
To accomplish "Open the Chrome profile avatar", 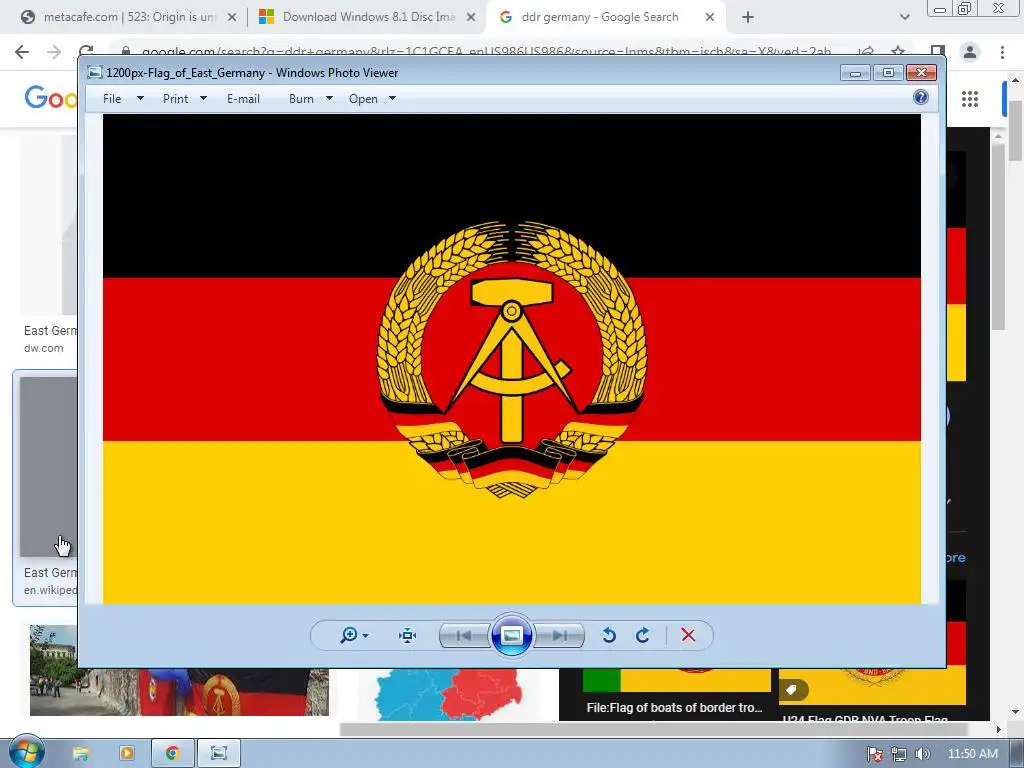I will [x=970, y=52].
